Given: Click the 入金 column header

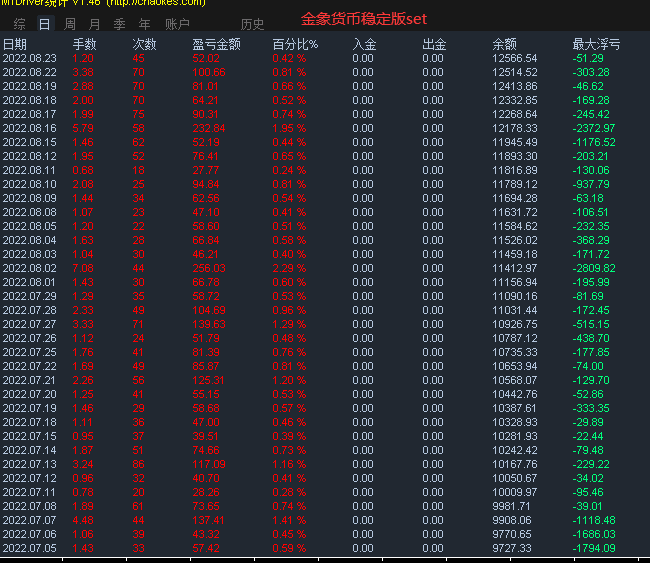Looking at the screenshot, I should click(x=364, y=44).
